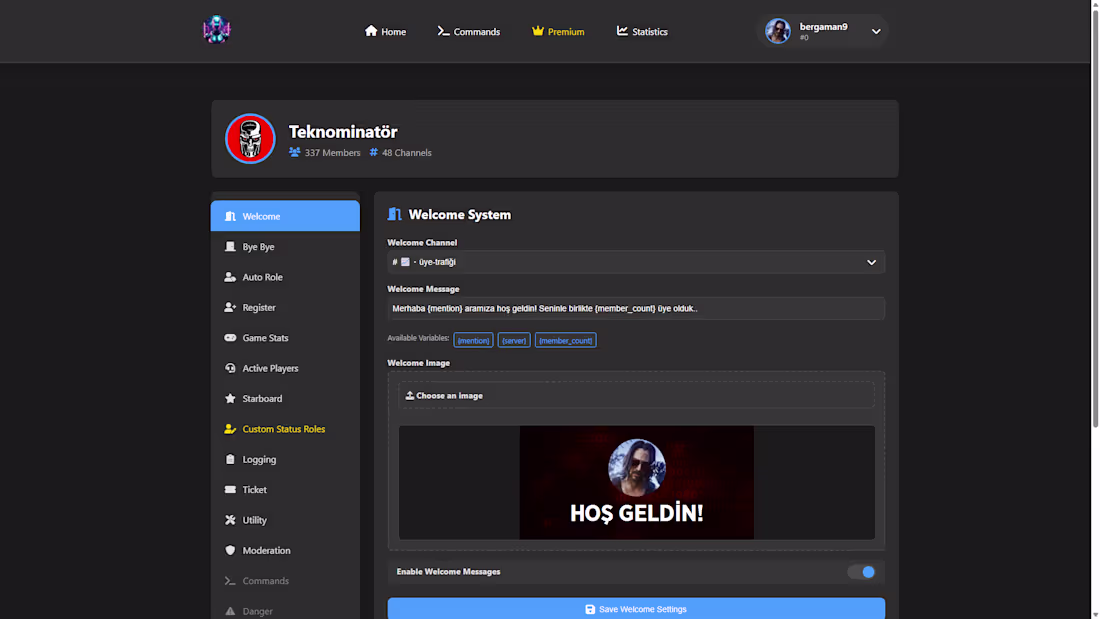This screenshot has width=1100, height=619.
Task: Click the HOŞ GELDİN welcome image preview
Action: point(637,483)
